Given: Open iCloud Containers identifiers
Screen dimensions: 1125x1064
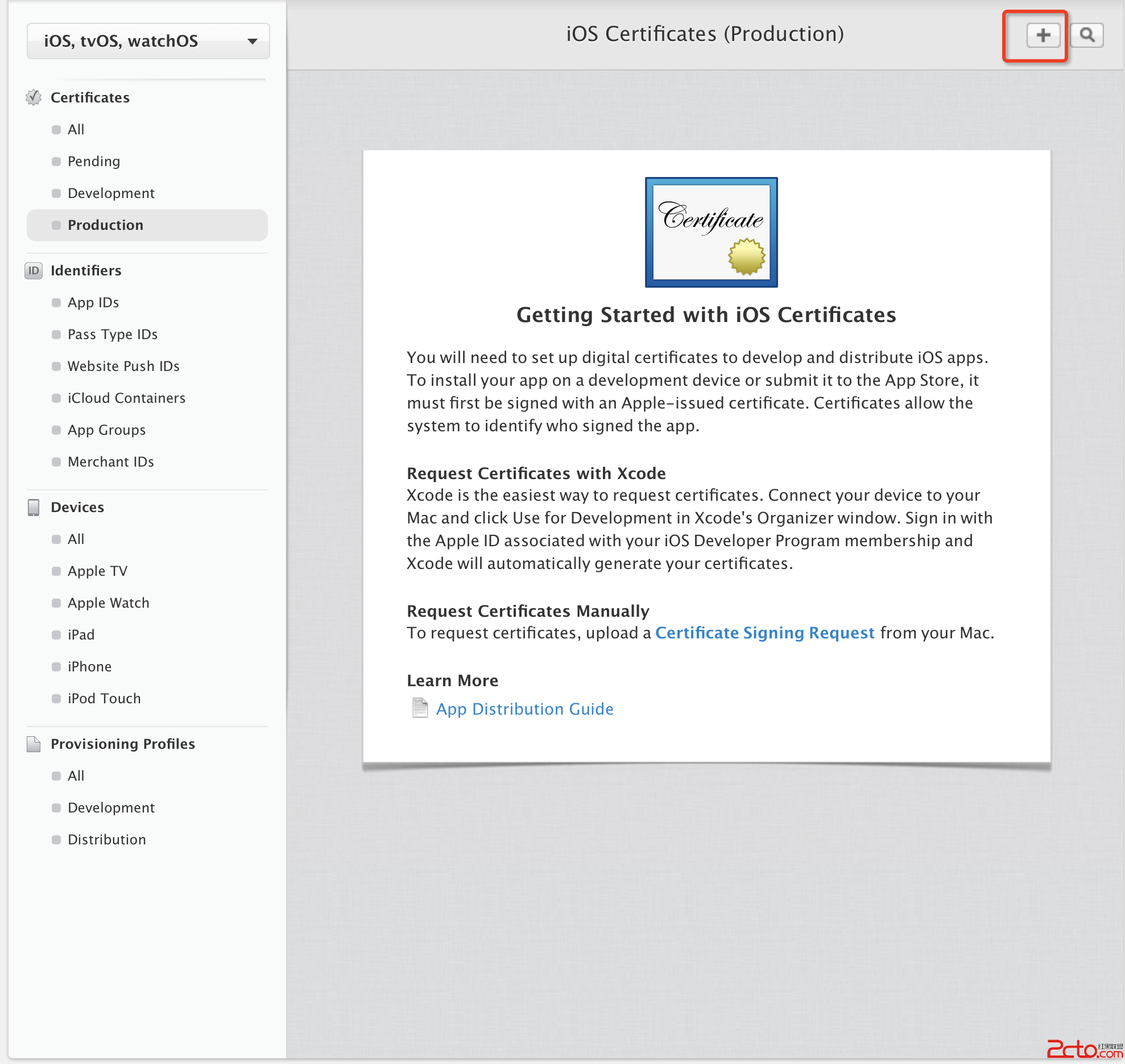Looking at the screenshot, I should pyautogui.click(x=126, y=398).
